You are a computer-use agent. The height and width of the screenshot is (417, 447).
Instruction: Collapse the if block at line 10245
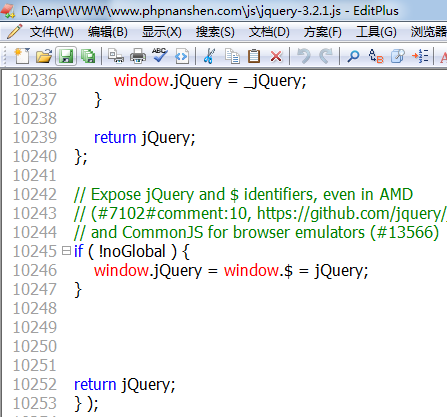pos(66,251)
